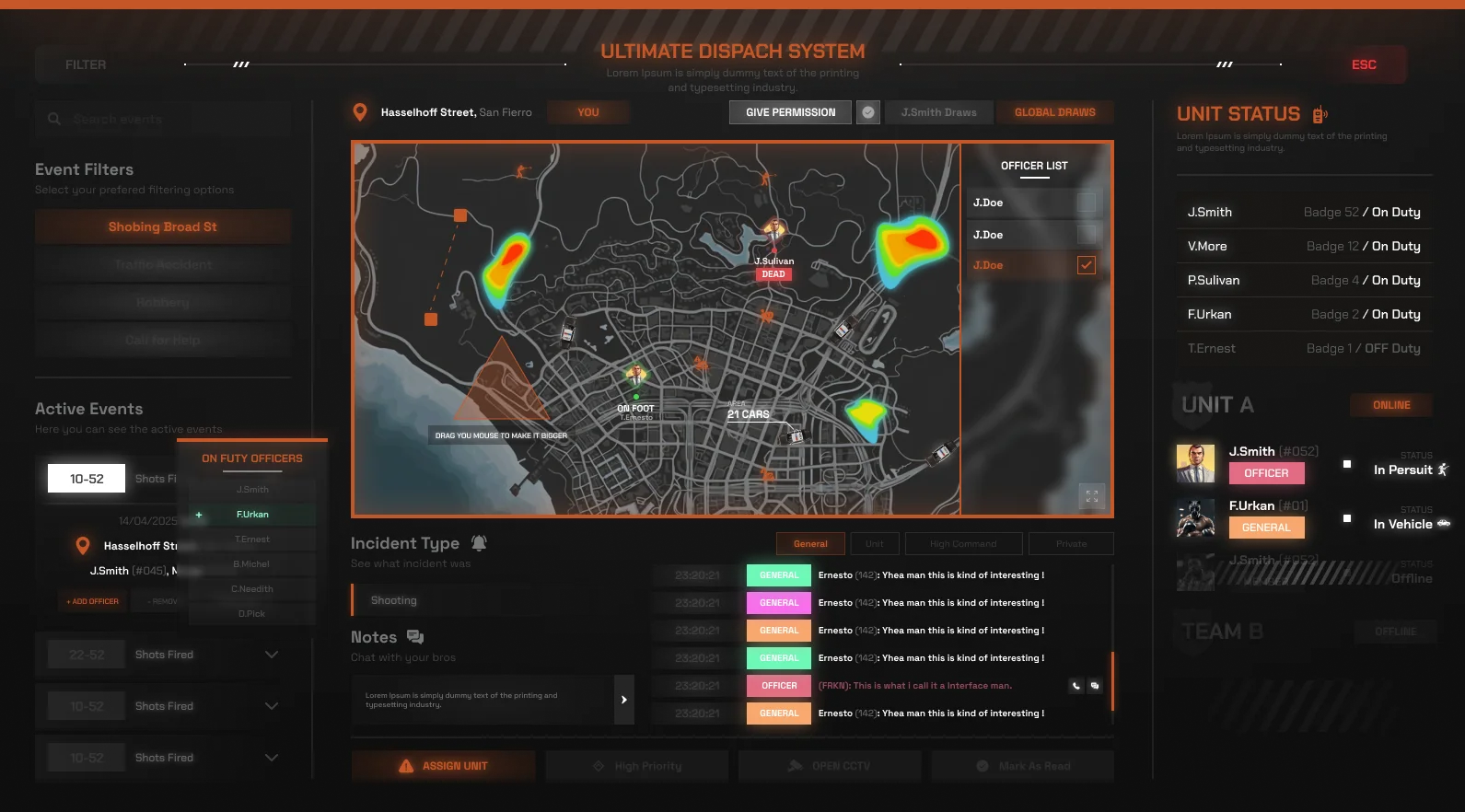Screen dimensions: 1465x812
Task: Click the shooter marker at the map's top left
Action: (x=523, y=170)
